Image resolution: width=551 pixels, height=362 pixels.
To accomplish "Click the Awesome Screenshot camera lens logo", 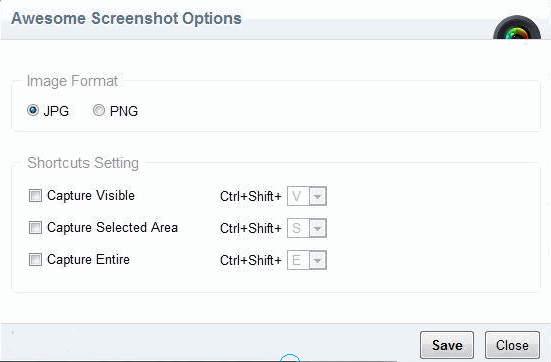I will pos(517,28).
